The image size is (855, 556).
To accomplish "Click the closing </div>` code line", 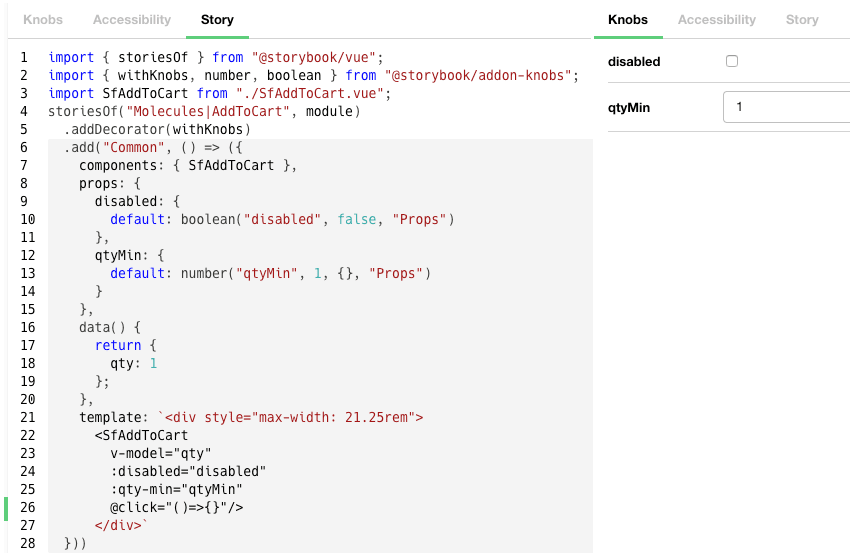I will 122,525.
